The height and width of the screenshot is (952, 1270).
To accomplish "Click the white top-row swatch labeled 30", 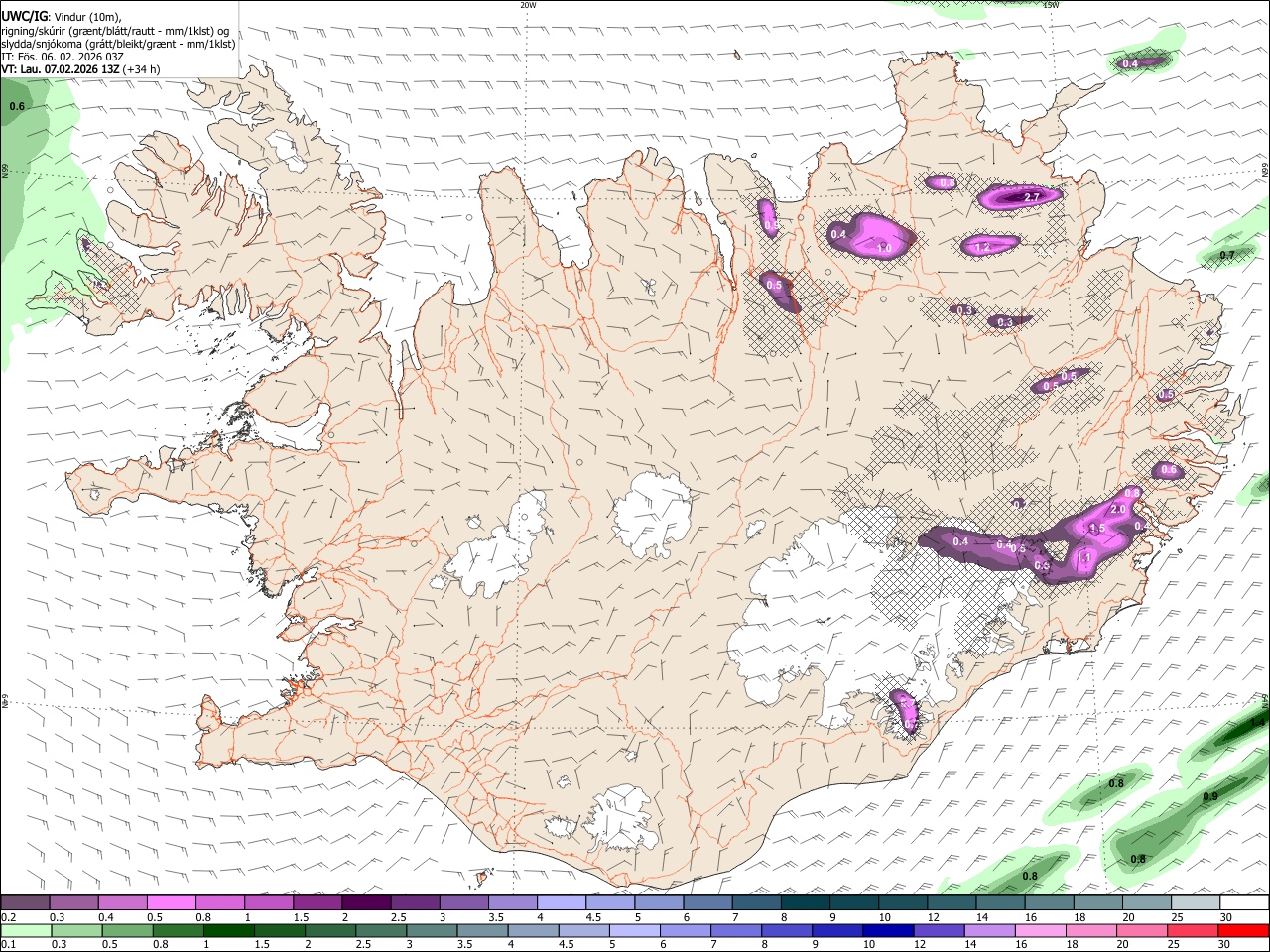I will [1244, 903].
